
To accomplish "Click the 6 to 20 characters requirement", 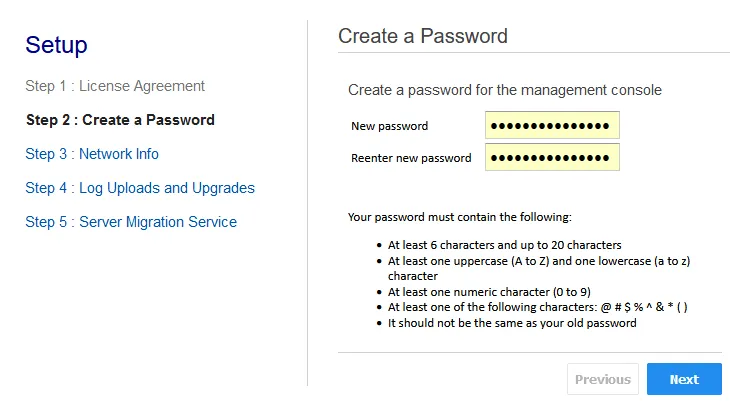I will (x=505, y=245).
